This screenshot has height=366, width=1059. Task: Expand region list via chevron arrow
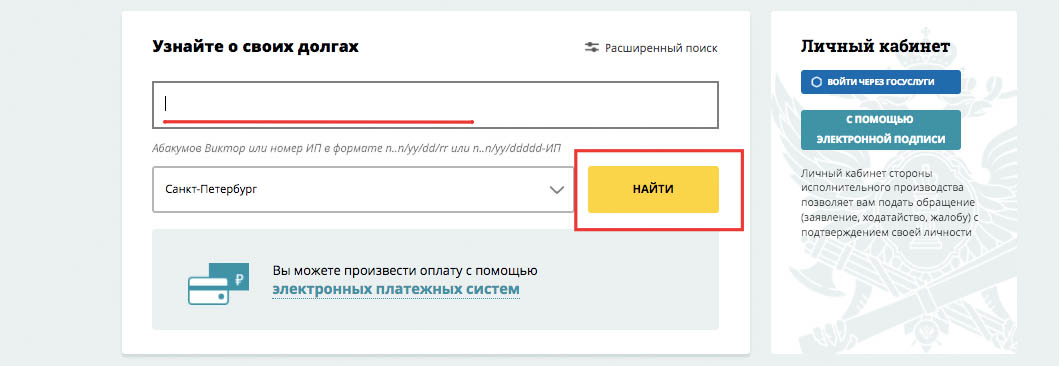click(557, 190)
